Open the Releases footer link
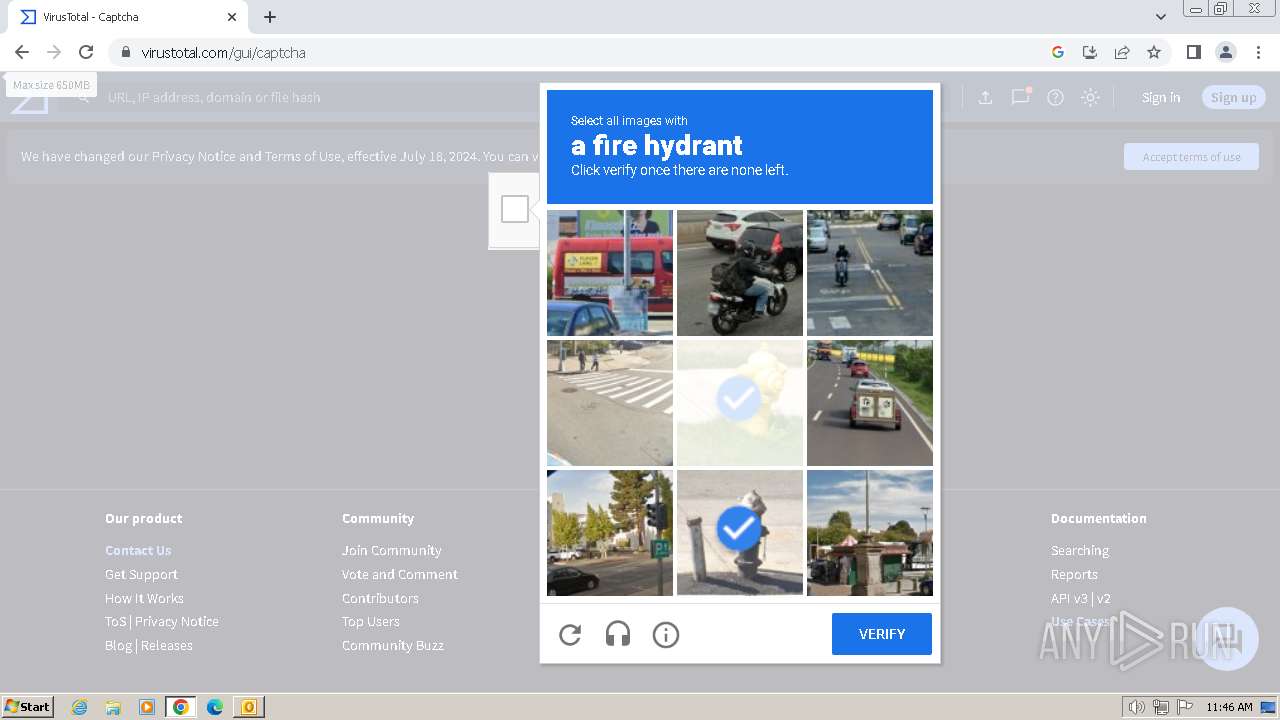Image resolution: width=1280 pixels, height=720 pixels. pos(167,645)
